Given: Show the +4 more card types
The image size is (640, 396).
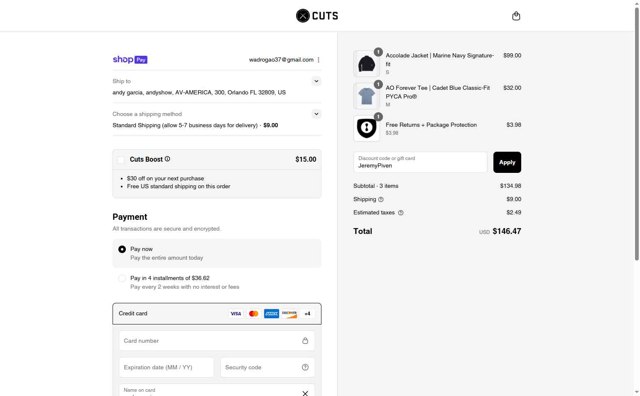Looking at the screenshot, I should click(x=307, y=314).
